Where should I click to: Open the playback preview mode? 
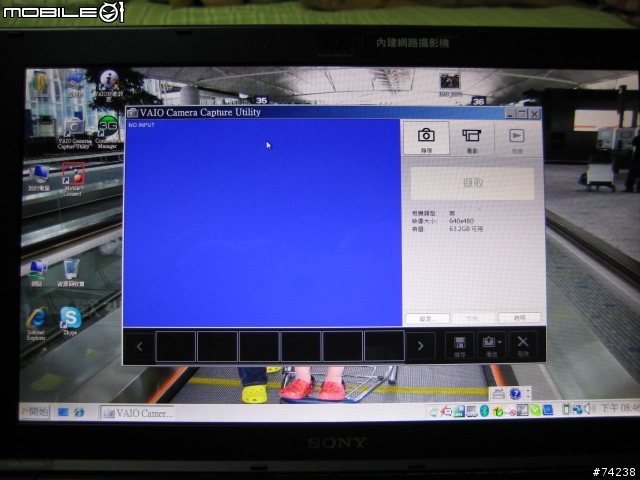[x=517, y=139]
